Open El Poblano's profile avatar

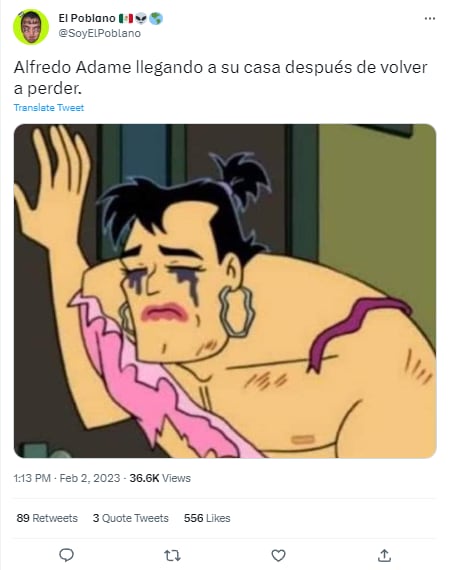[x=31, y=27]
